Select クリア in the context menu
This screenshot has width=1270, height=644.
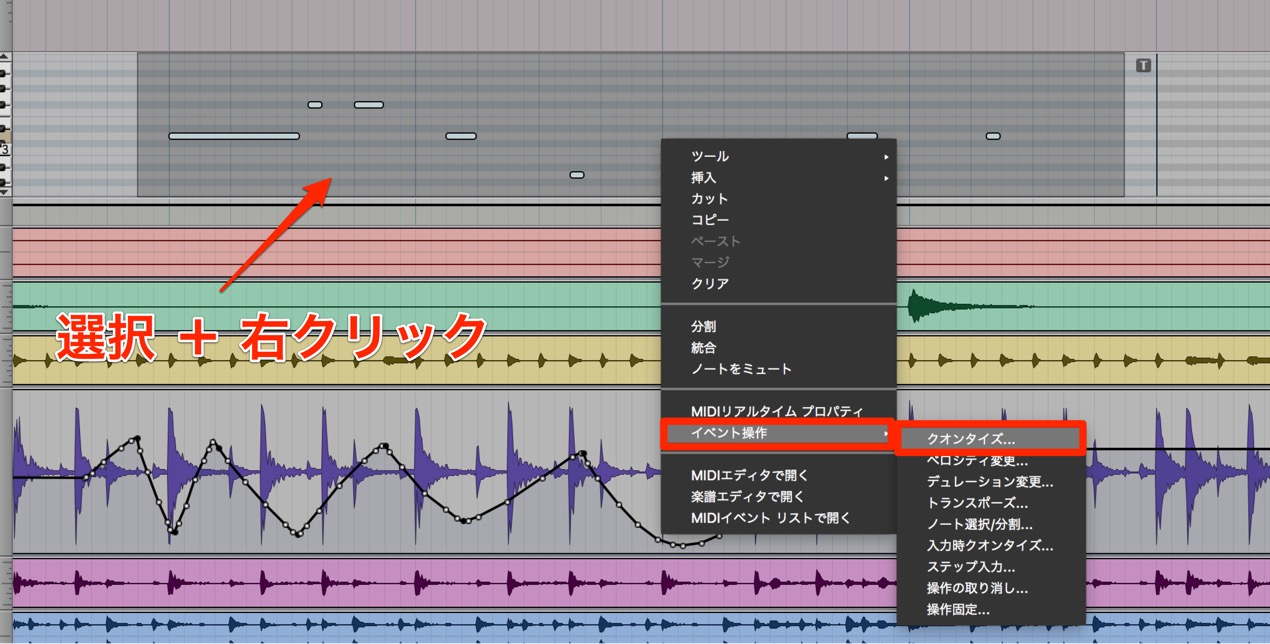[778, 283]
